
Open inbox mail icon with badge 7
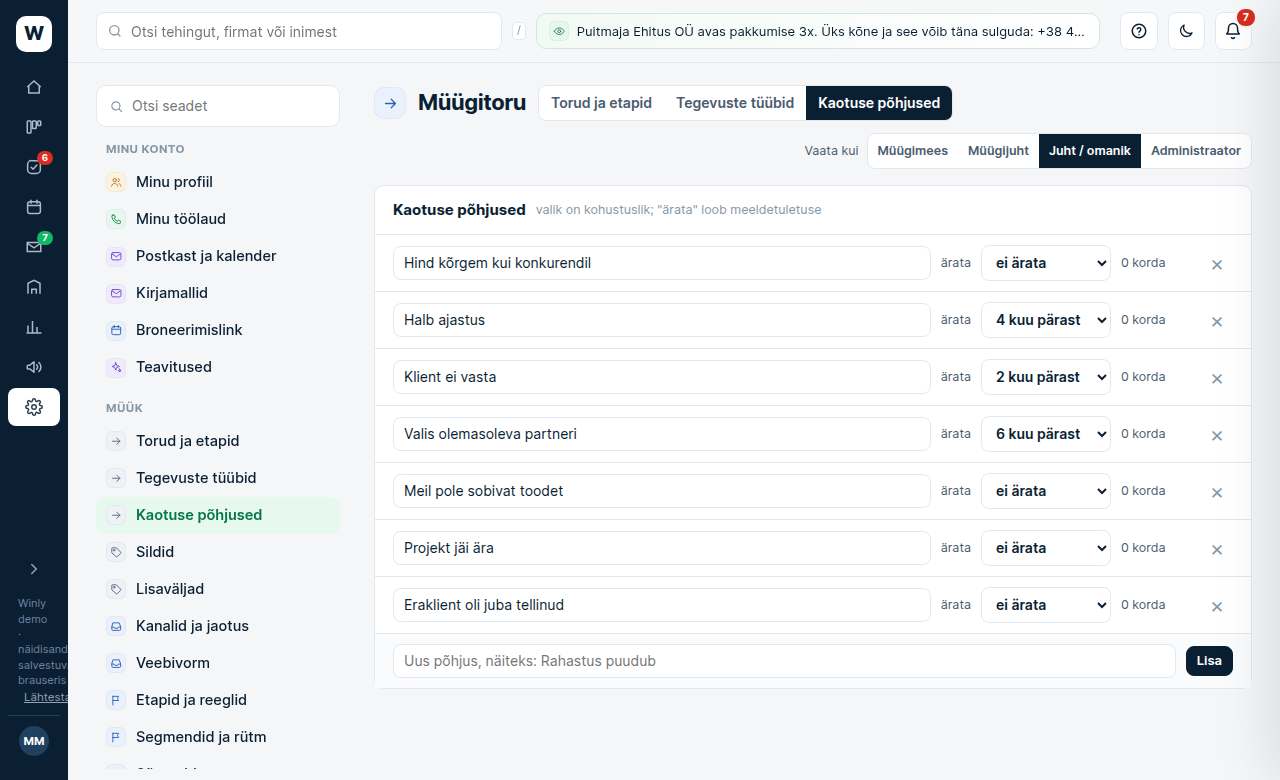click(x=34, y=247)
